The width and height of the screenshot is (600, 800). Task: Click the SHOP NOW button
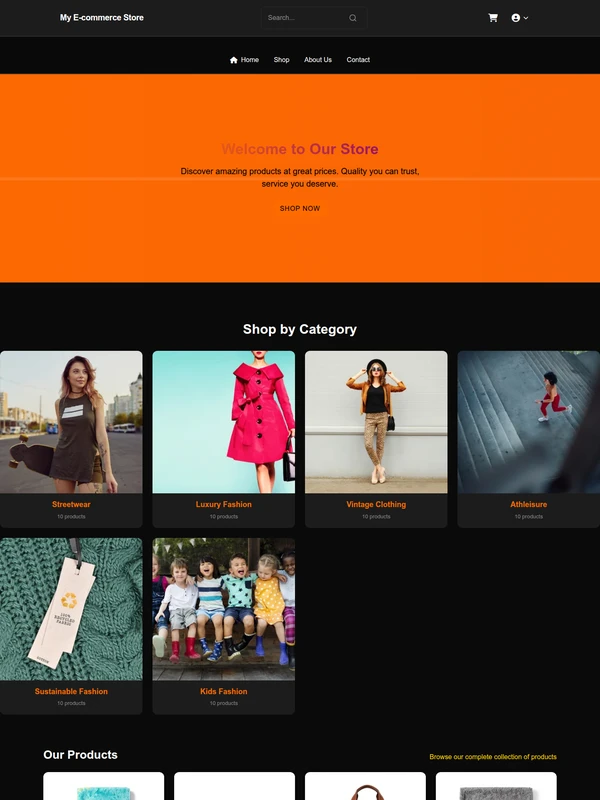300,208
